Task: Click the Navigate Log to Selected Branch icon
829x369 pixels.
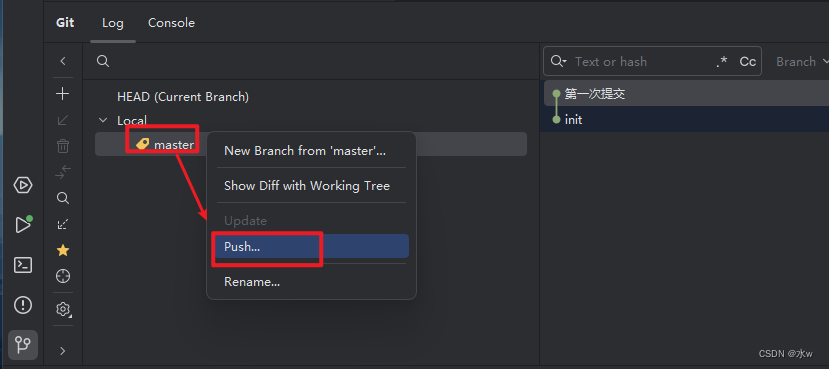Action: (x=63, y=276)
